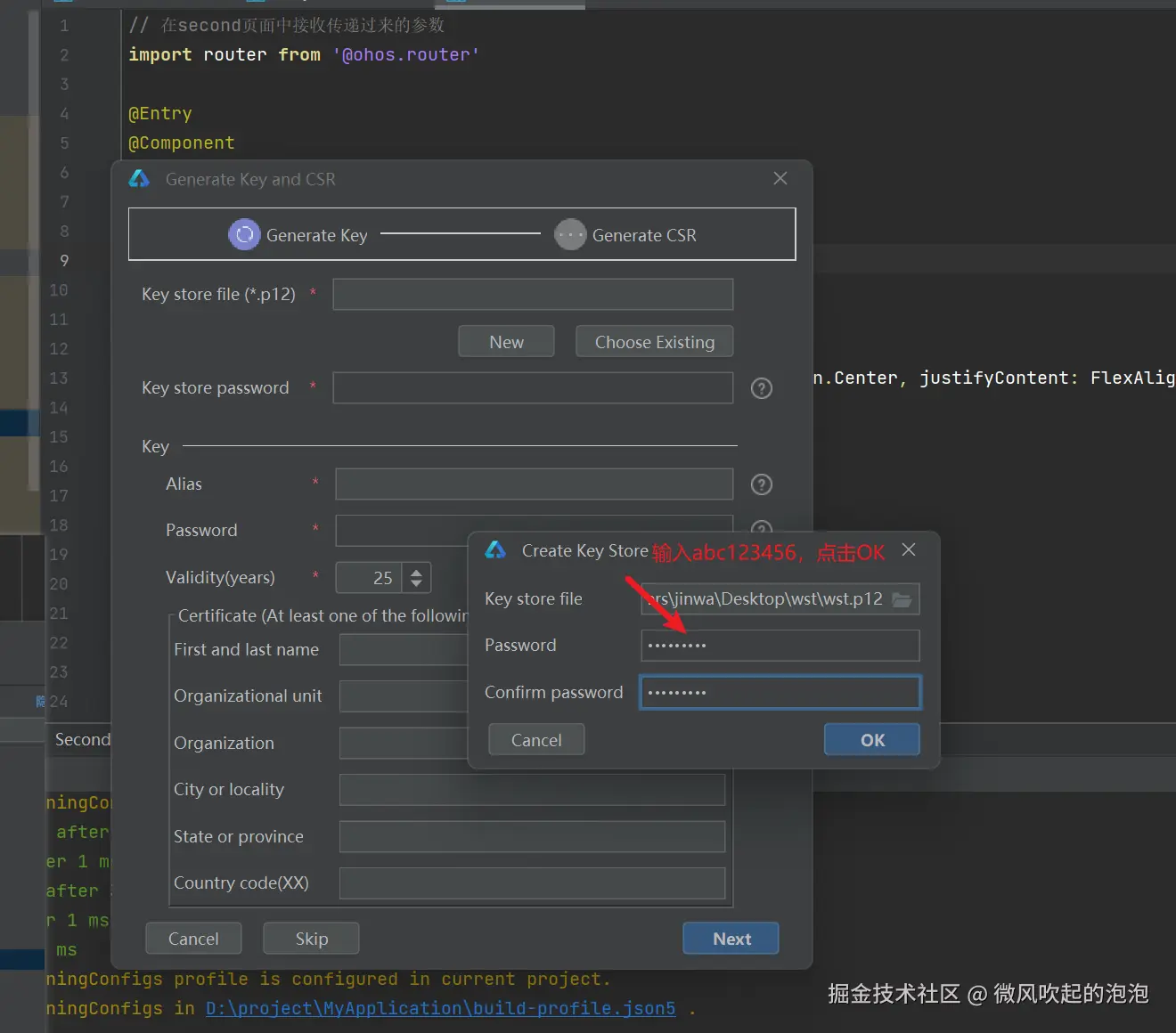
Task: Browse for key store file folder icon
Action: coord(902,599)
